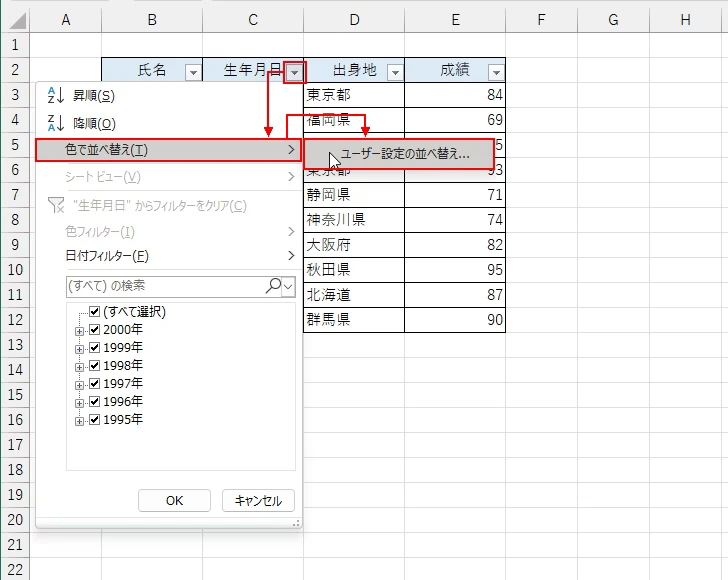This screenshot has width=728, height=580.
Task: Uncheck the 1995年 checkbox
Action: [94, 419]
